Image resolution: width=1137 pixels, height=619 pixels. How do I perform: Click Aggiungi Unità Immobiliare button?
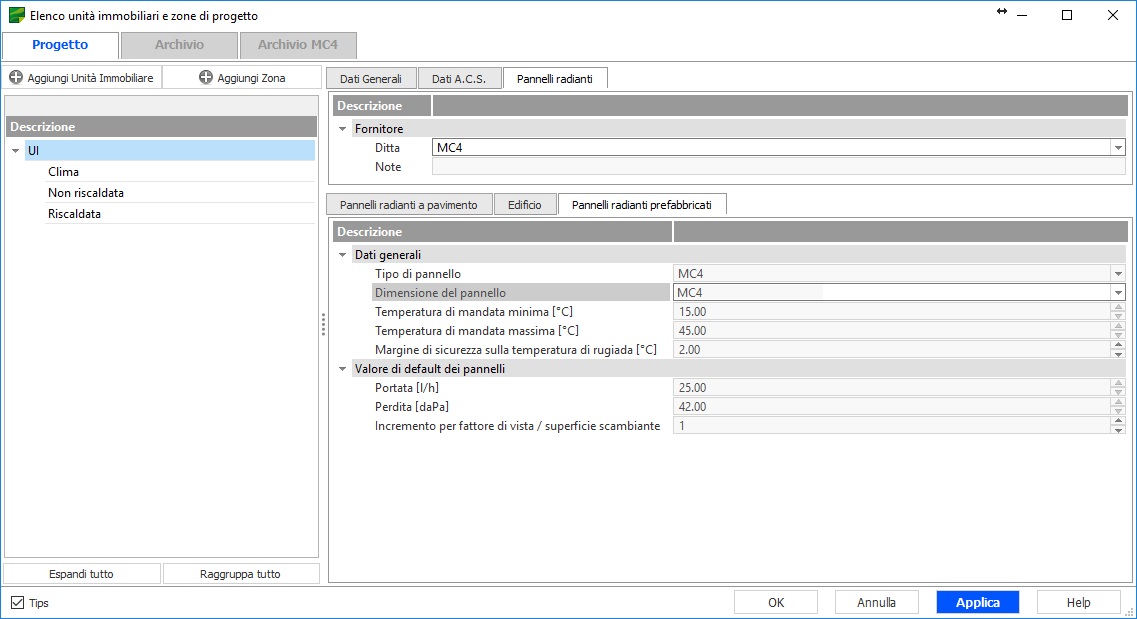coord(82,78)
